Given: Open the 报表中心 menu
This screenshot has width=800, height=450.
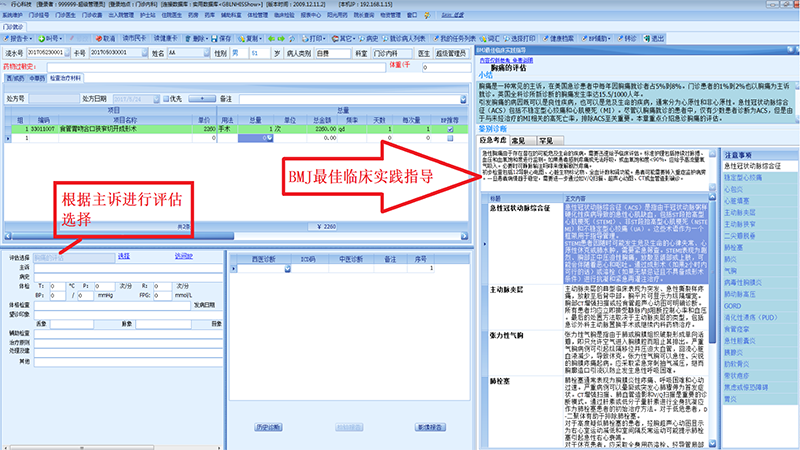Looking at the screenshot, I should point(311,15).
